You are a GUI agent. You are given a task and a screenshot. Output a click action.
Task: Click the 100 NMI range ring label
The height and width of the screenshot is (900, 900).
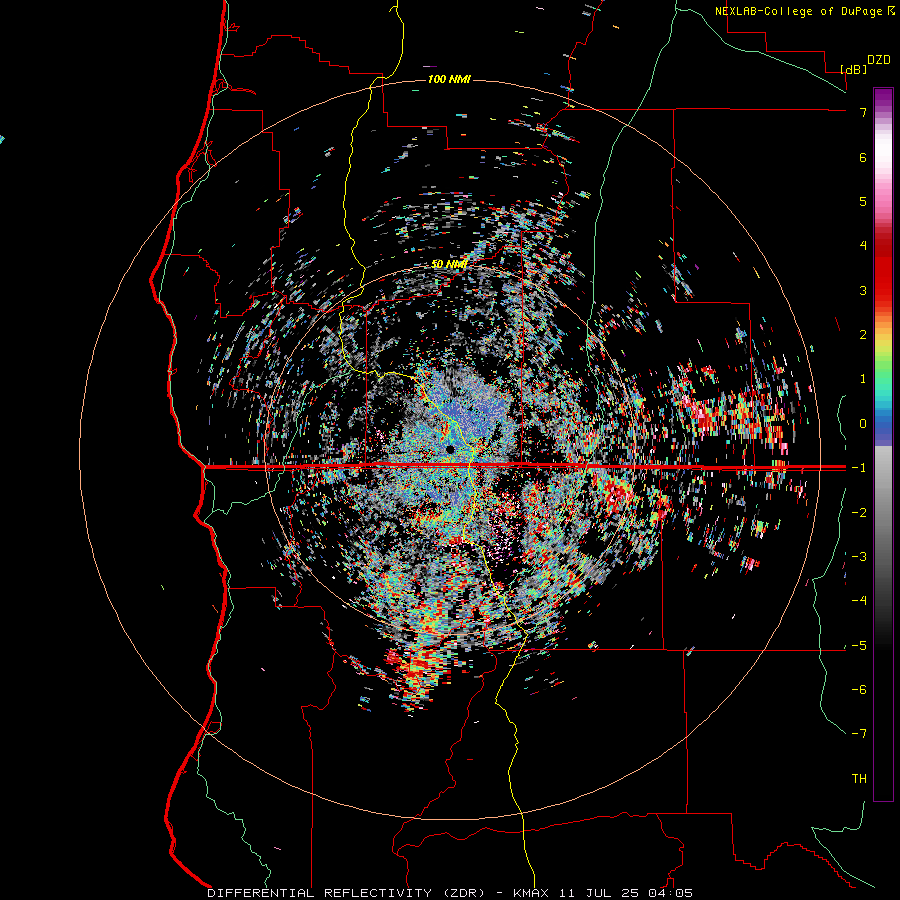click(449, 79)
